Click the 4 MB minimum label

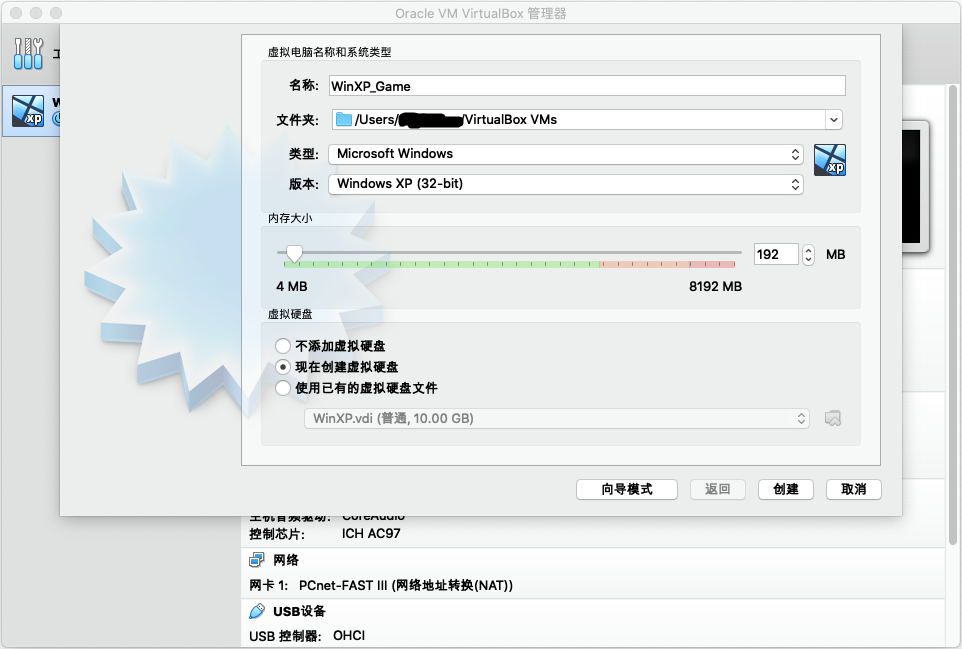point(291,286)
